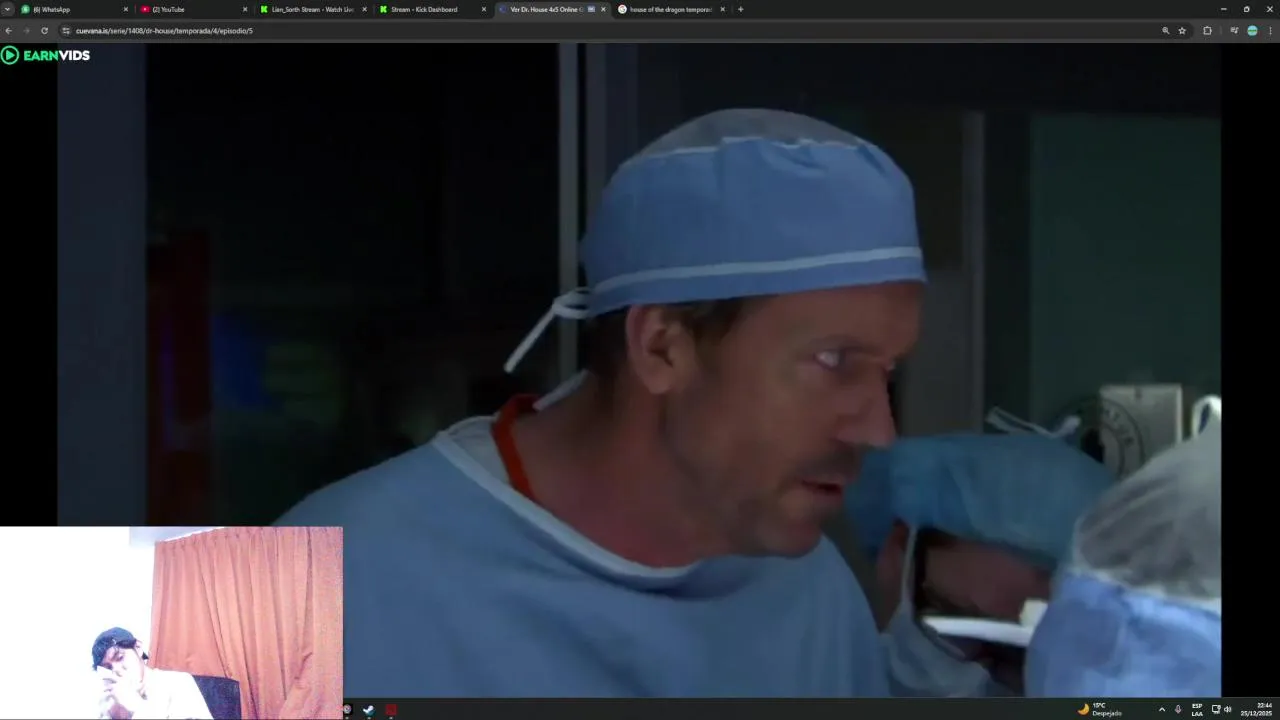Viewport: 1280px width, 720px height.
Task: Open the media controls icon
Action: click(x=1234, y=31)
